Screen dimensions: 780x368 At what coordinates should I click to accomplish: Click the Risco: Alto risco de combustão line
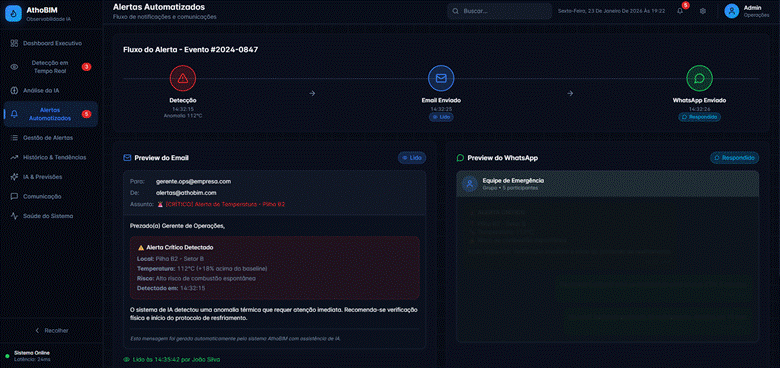[x=196, y=278]
